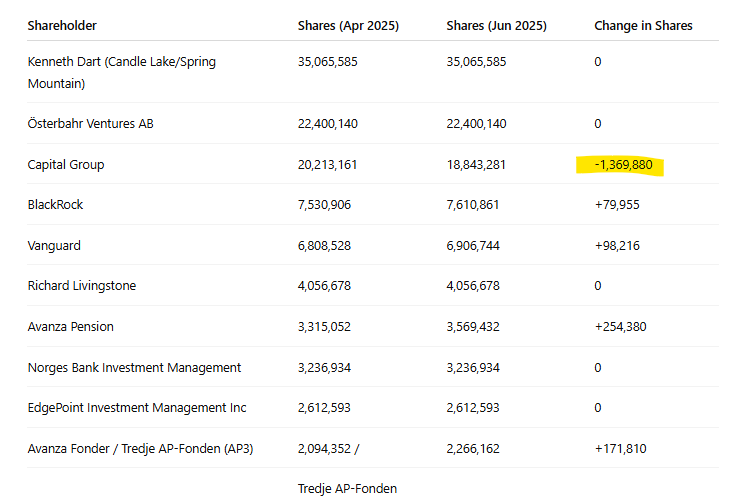Click the standalone Tredje AP-Fonden text
This screenshot has height=504, width=742.
pyautogui.click(x=347, y=489)
